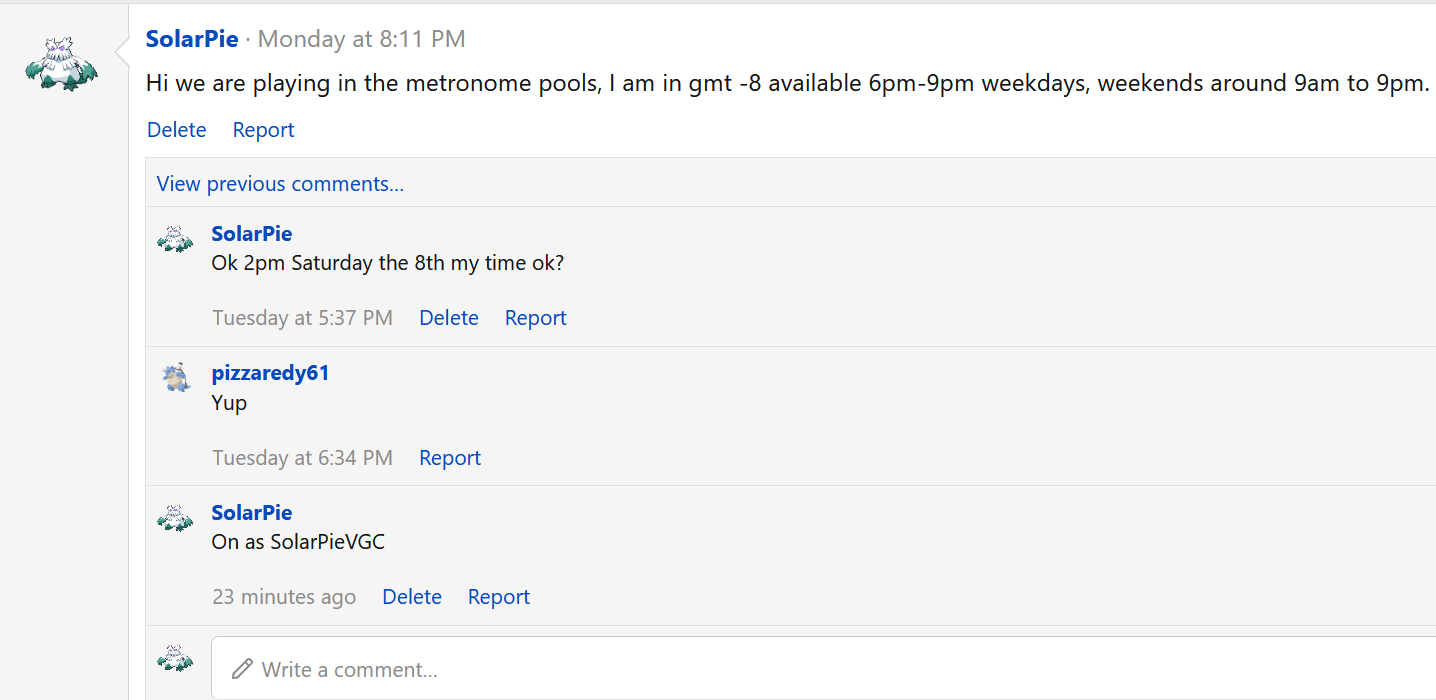The height and width of the screenshot is (700, 1436).
Task: Click the 'Tuesday at 6:34 PM' timestamp
Action: [302, 458]
